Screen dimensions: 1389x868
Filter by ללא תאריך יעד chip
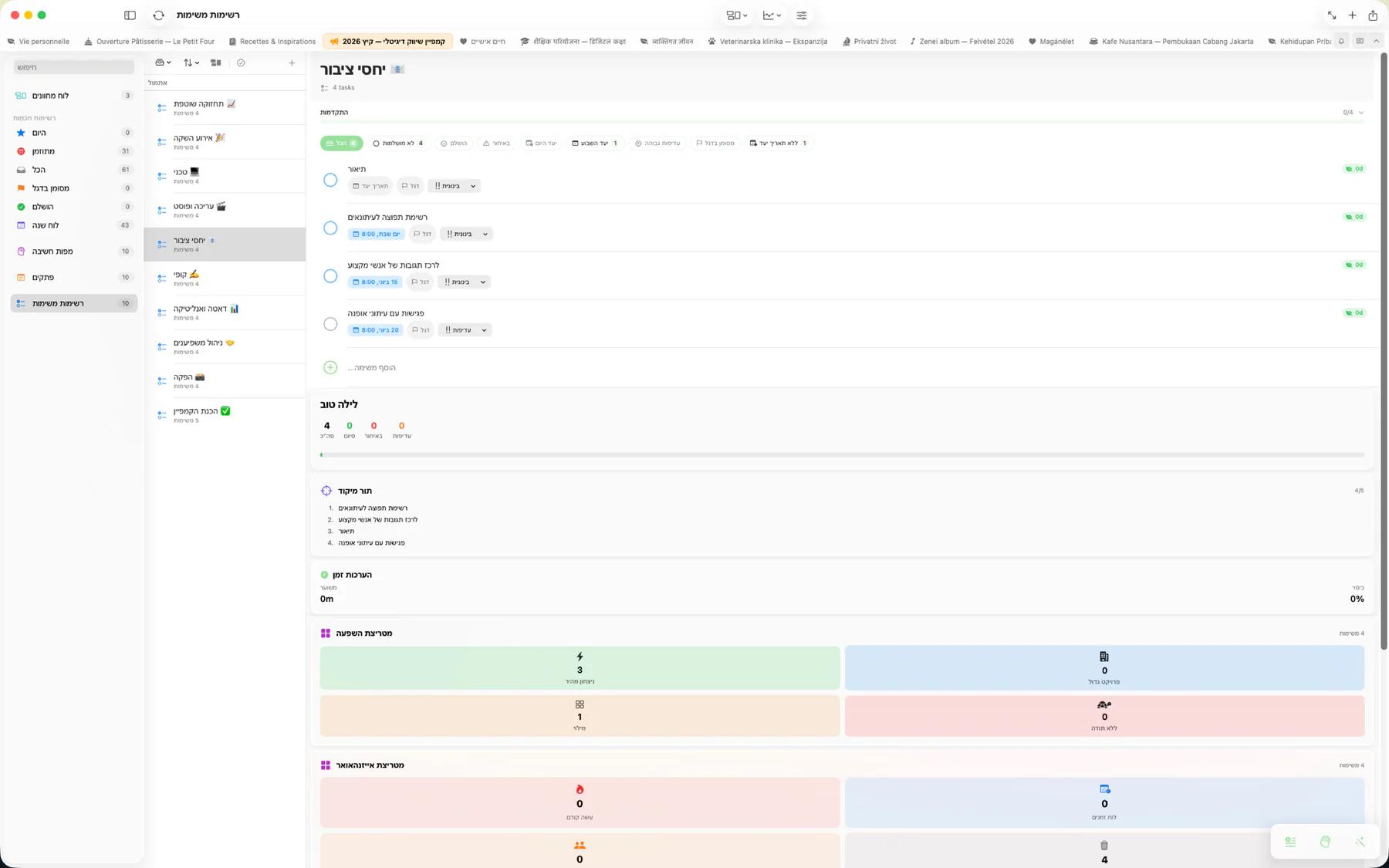[x=778, y=143]
